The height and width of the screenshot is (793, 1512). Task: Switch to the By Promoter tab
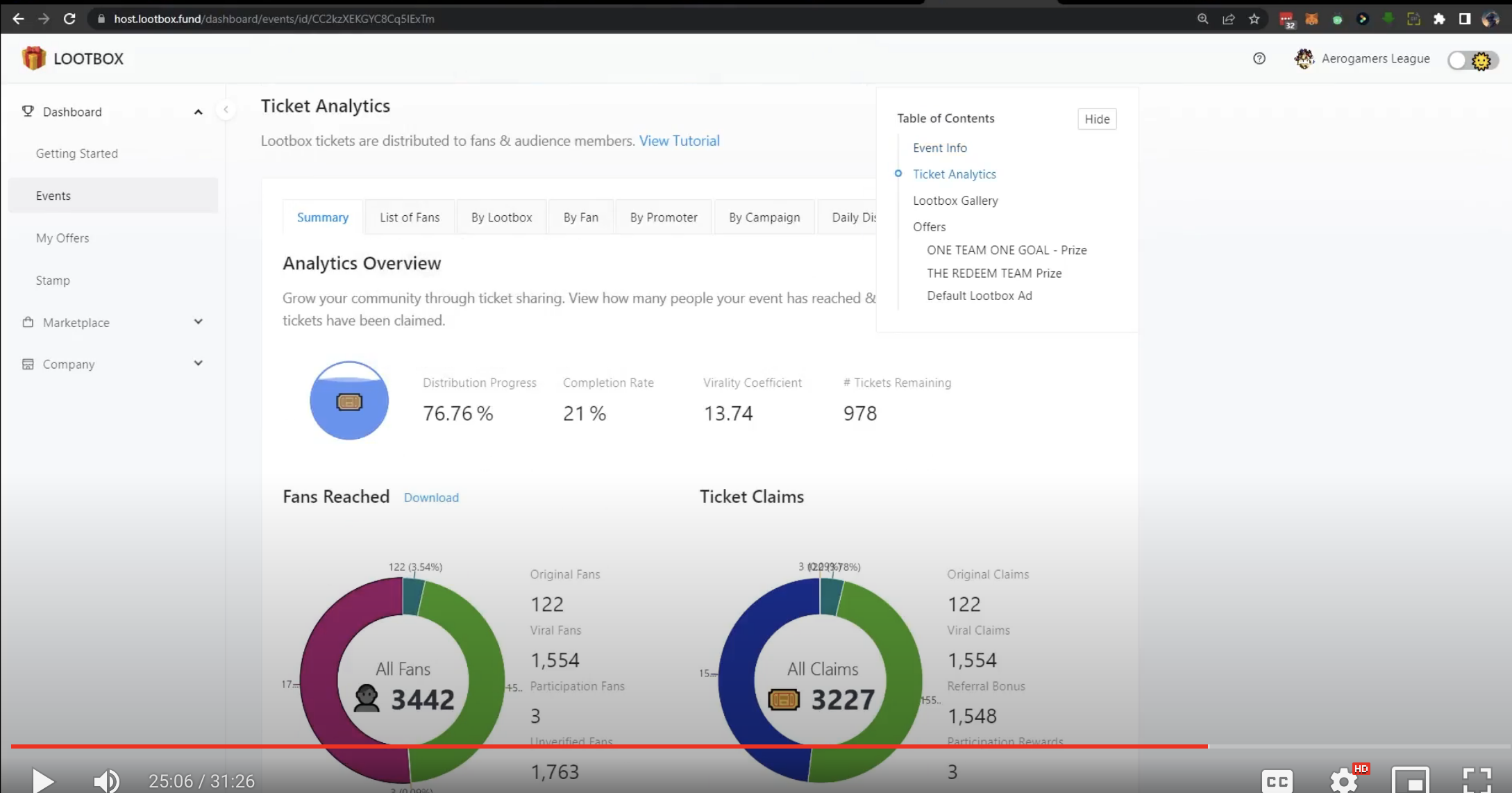(x=663, y=217)
